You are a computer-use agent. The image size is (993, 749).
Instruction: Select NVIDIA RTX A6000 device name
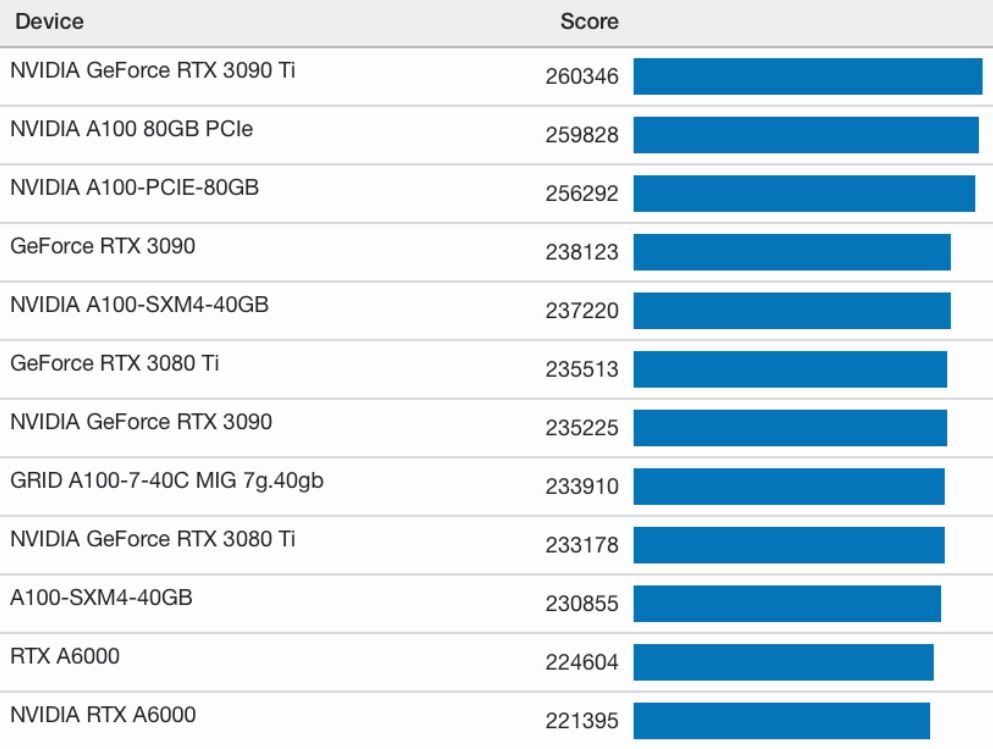(x=103, y=715)
